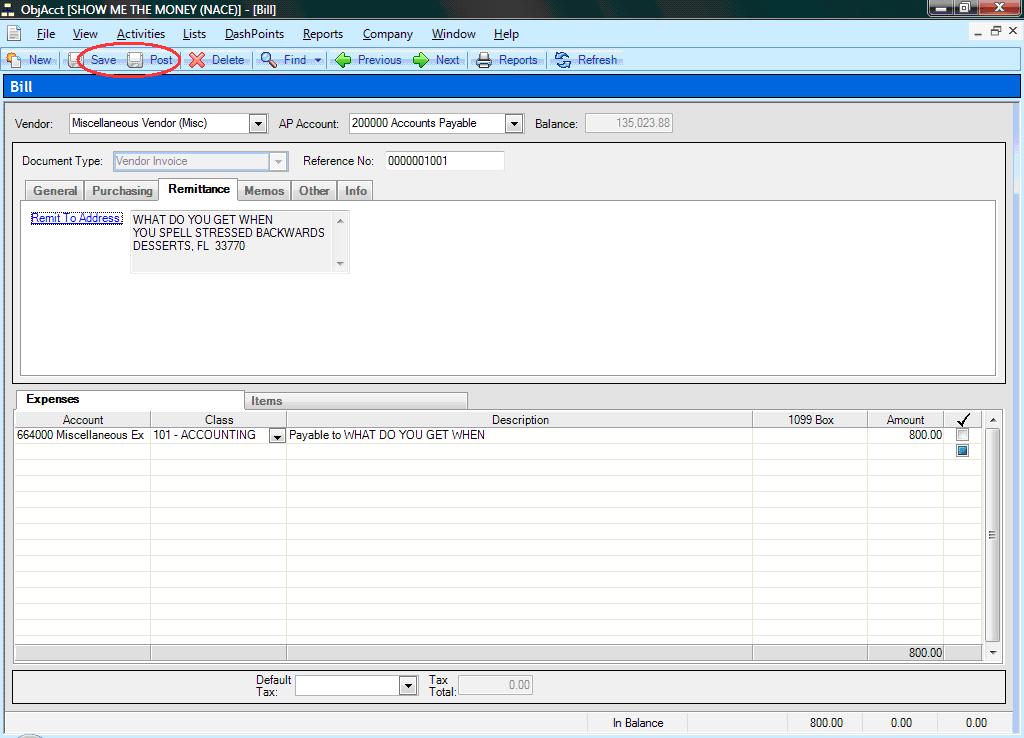Viewport: 1024px width, 738px height.
Task: Go to Next record green arrow
Action: click(421, 60)
